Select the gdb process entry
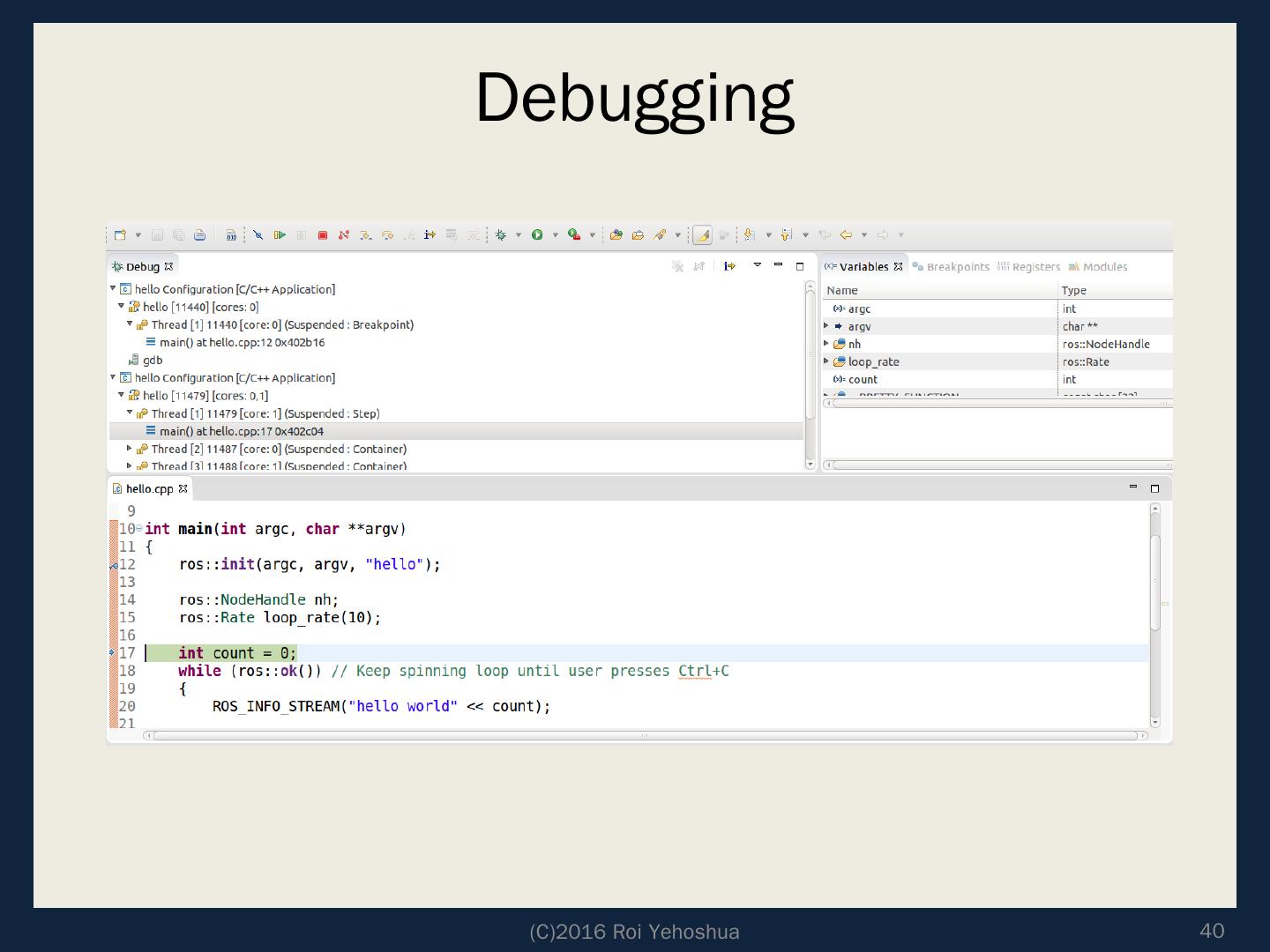This screenshot has width=1270, height=952. point(153,361)
